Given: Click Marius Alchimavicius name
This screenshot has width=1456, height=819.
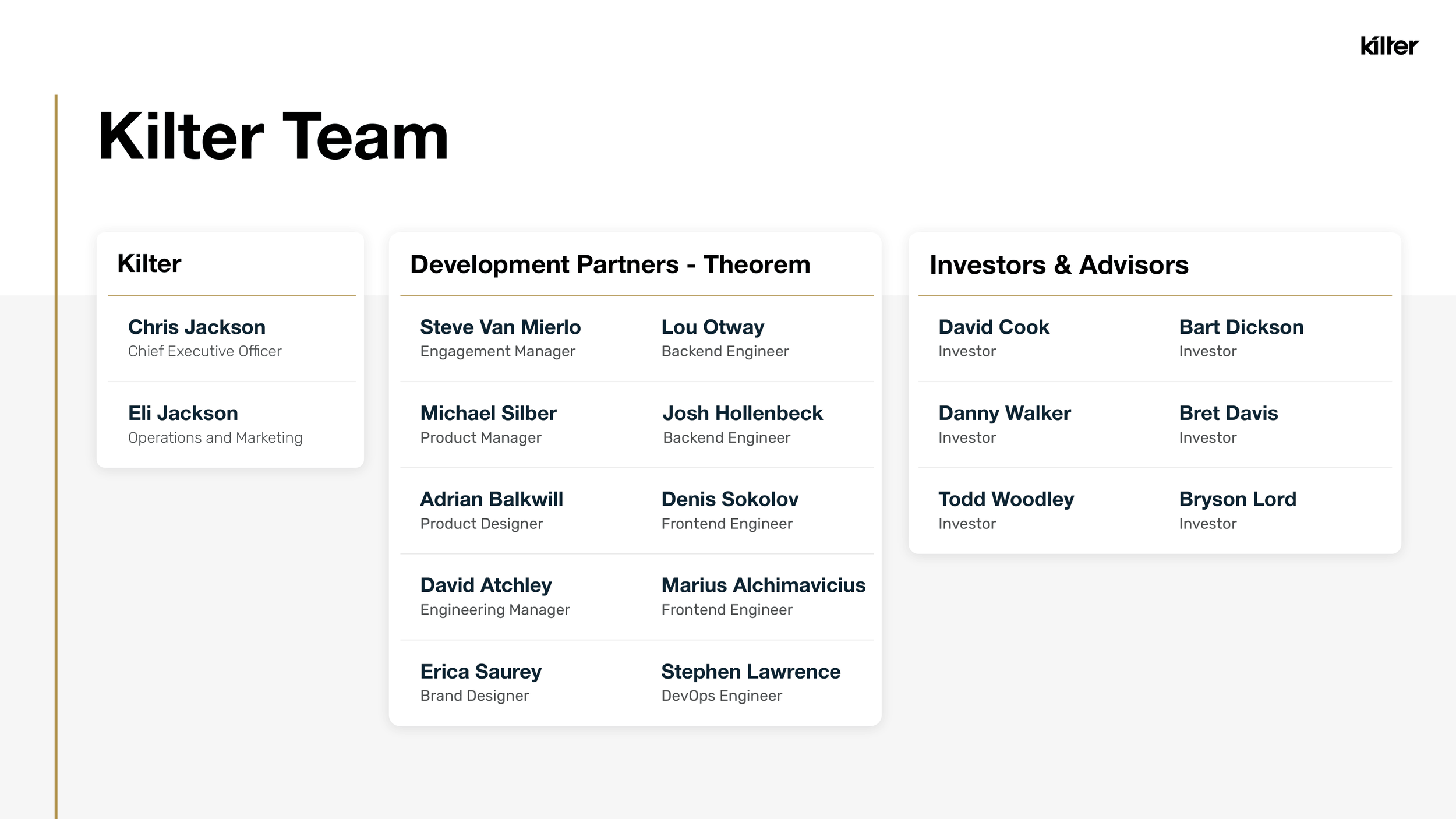Looking at the screenshot, I should (x=763, y=585).
